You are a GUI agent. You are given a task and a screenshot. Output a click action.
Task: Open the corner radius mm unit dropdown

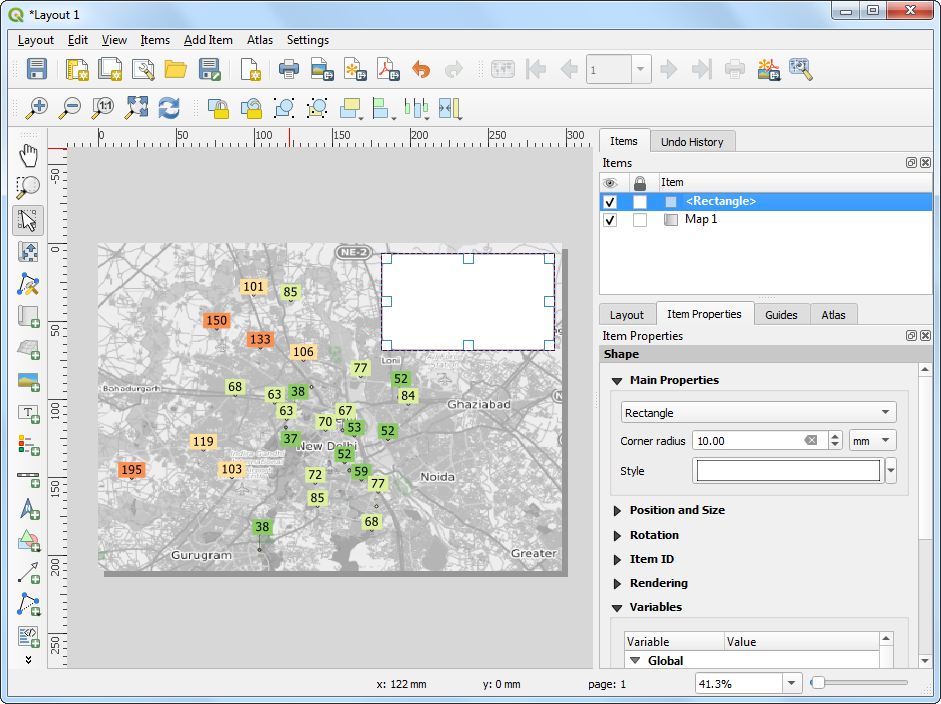(x=872, y=440)
